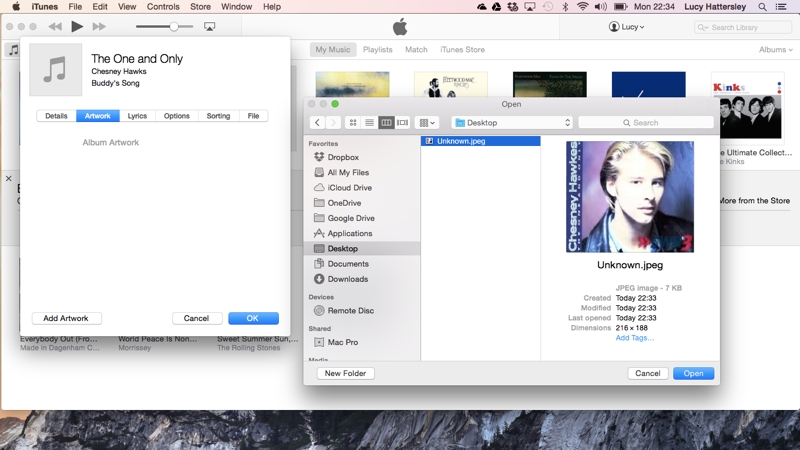Open the Store menu

[x=200, y=7]
